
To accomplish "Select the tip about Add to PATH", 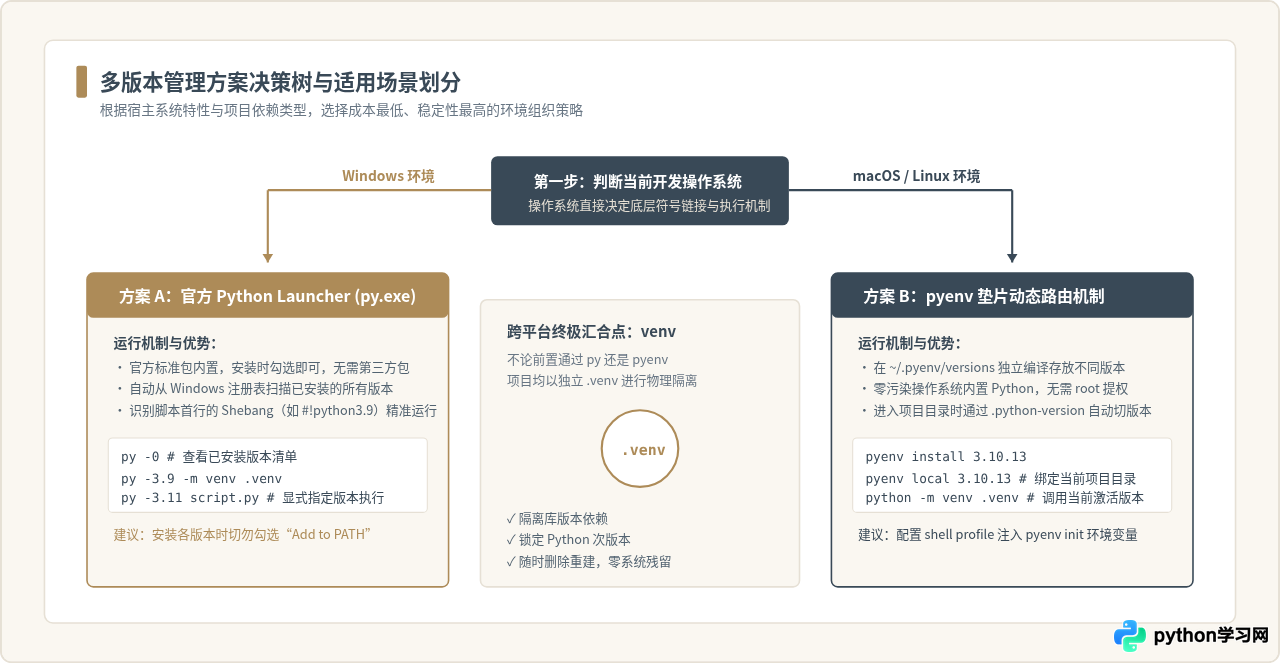I will (x=243, y=534).
